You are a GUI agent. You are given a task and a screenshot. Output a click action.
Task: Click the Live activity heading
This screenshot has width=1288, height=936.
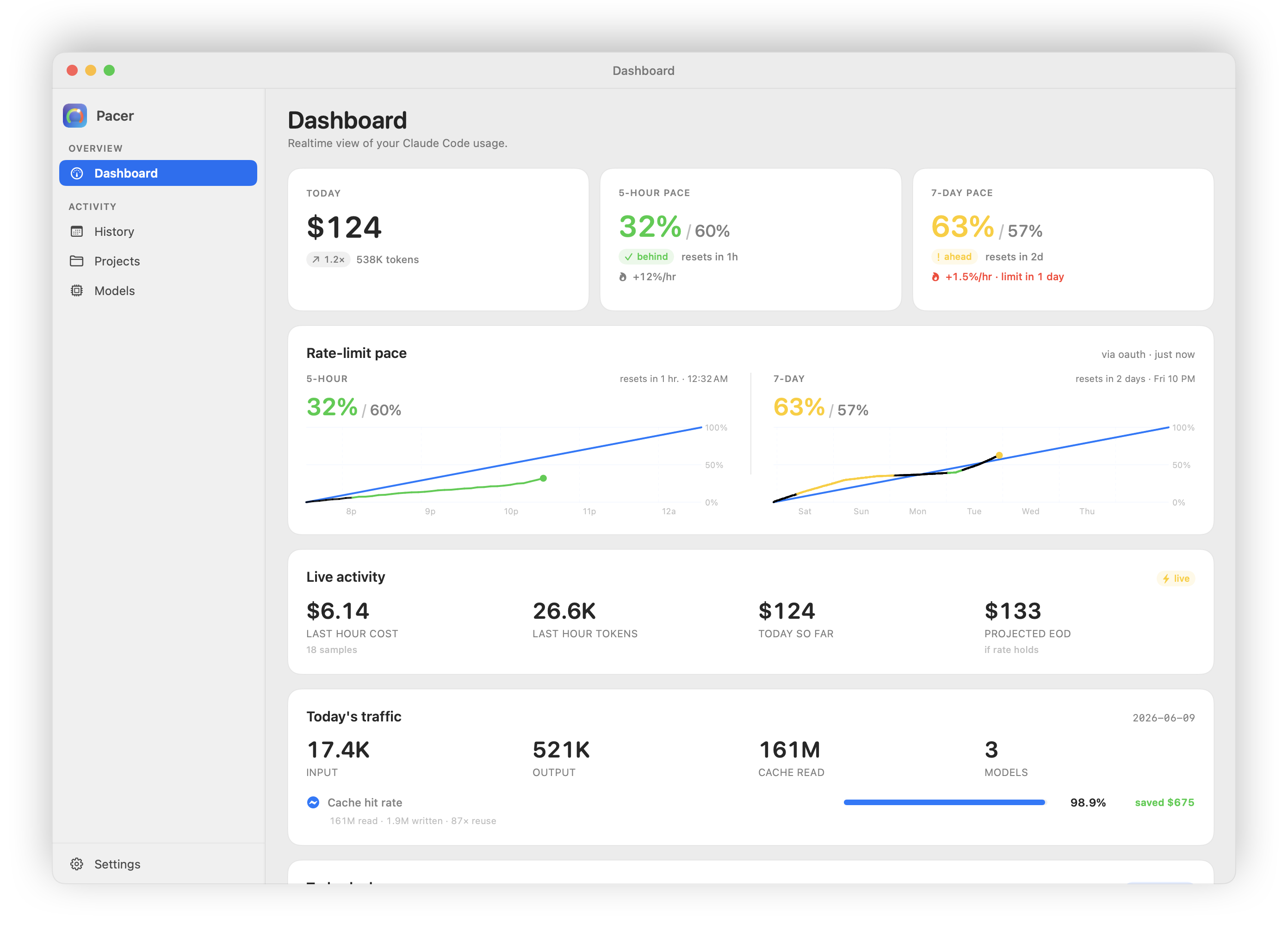(345, 577)
